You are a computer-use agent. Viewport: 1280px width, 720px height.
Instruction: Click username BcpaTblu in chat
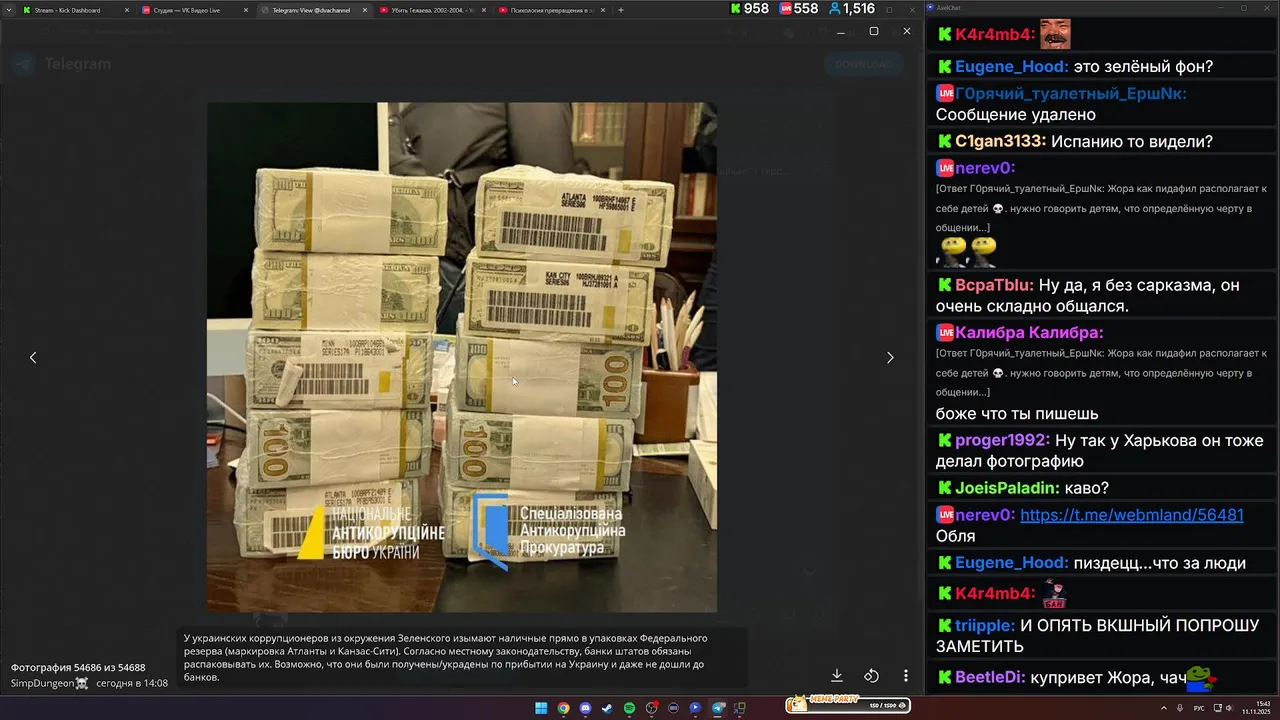tap(994, 285)
